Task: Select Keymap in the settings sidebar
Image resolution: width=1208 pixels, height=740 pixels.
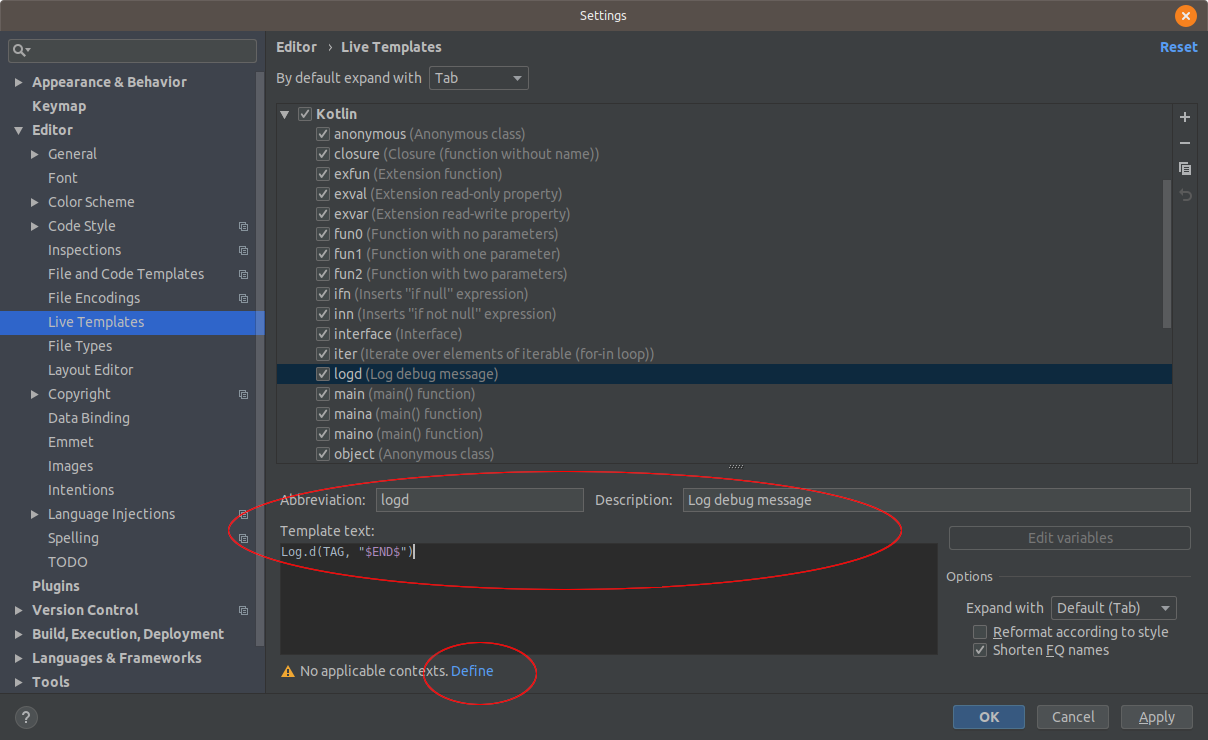Action: click(x=59, y=105)
